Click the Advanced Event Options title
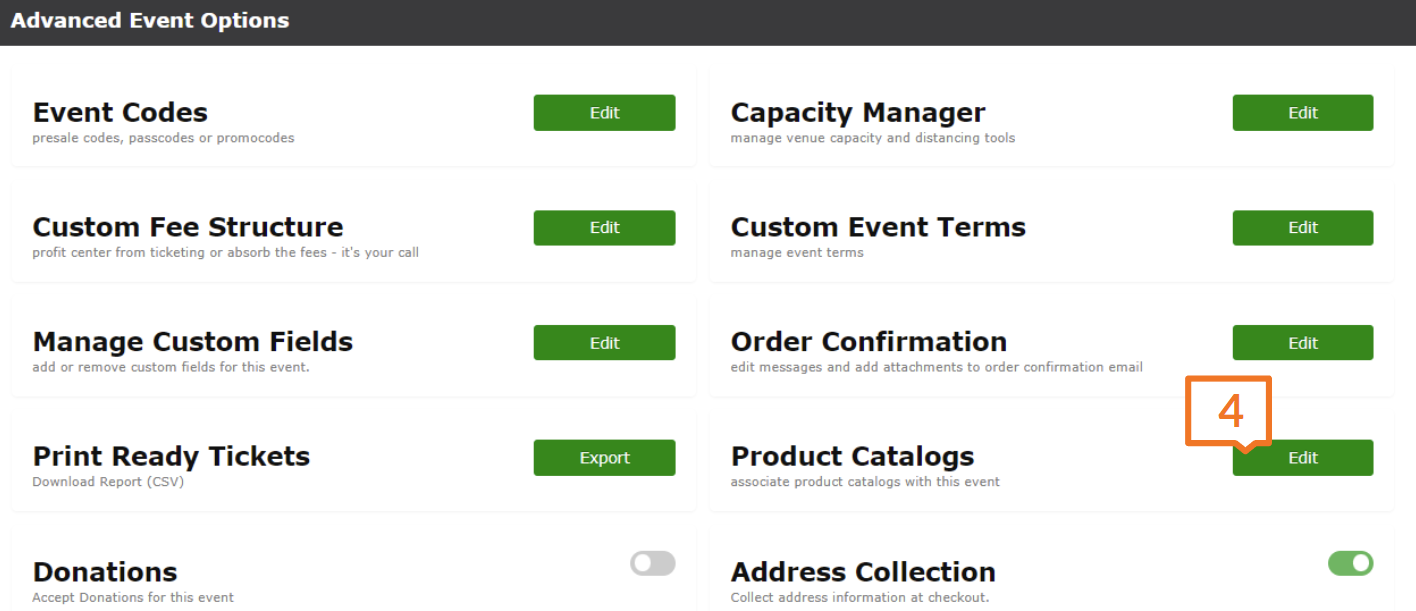Image resolution: width=1416 pixels, height=611 pixels. click(150, 21)
